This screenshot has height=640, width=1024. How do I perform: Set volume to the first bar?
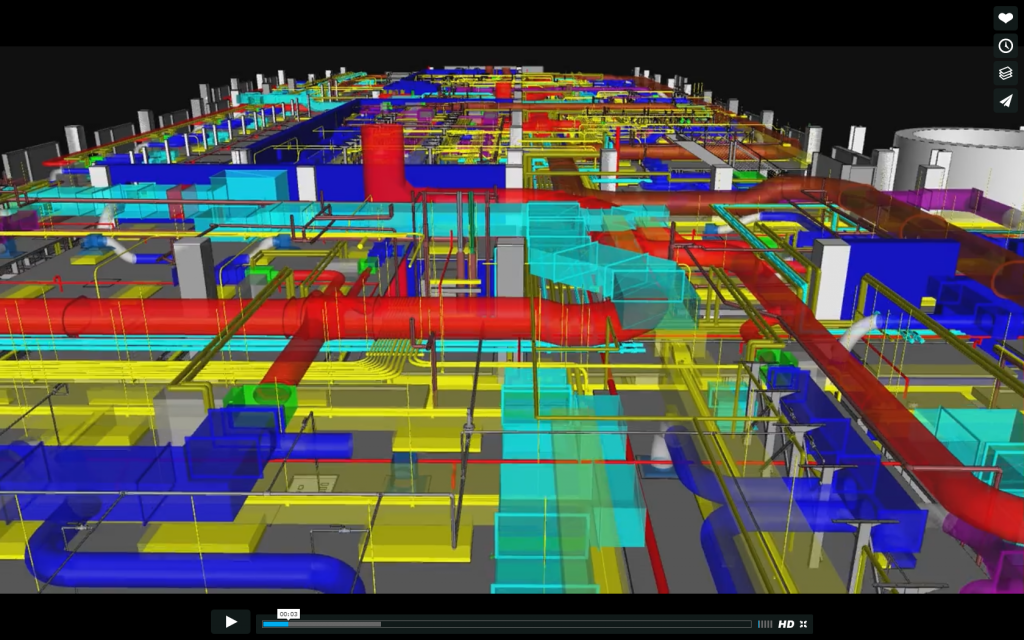pyautogui.click(x=759, y=624)
